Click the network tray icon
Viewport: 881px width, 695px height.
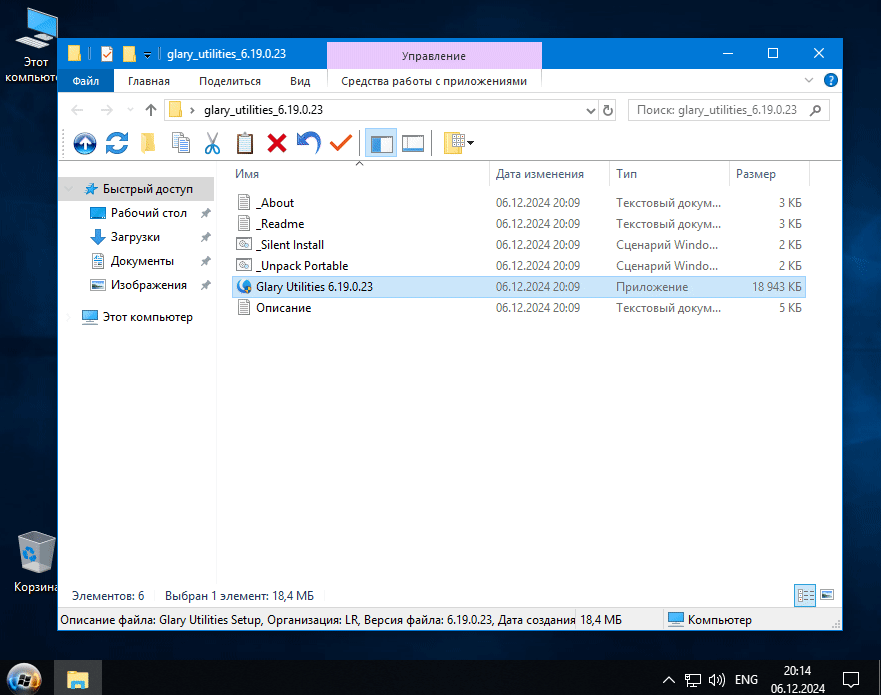[693, 680]
